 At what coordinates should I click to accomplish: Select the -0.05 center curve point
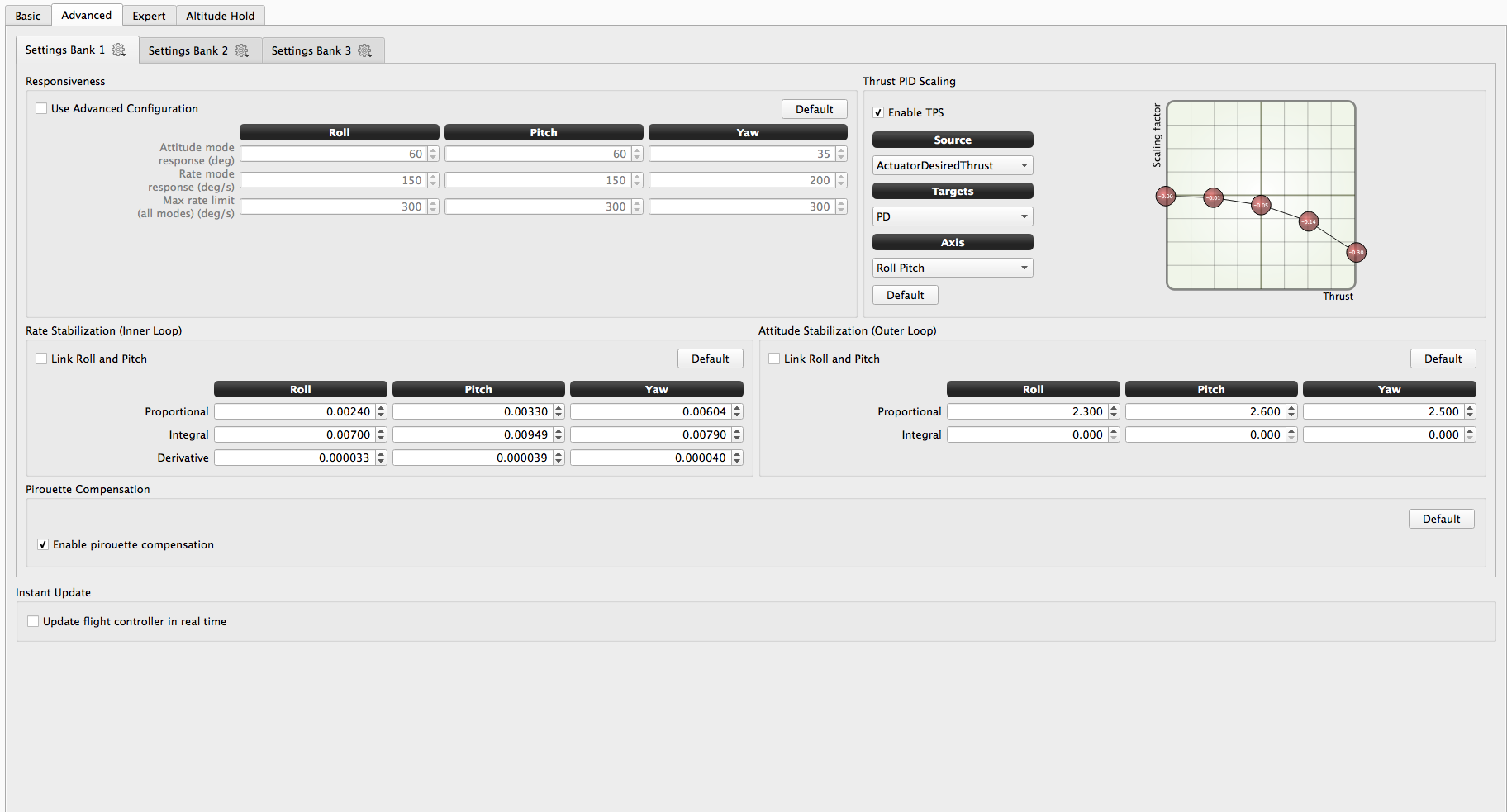point(1261,205)
